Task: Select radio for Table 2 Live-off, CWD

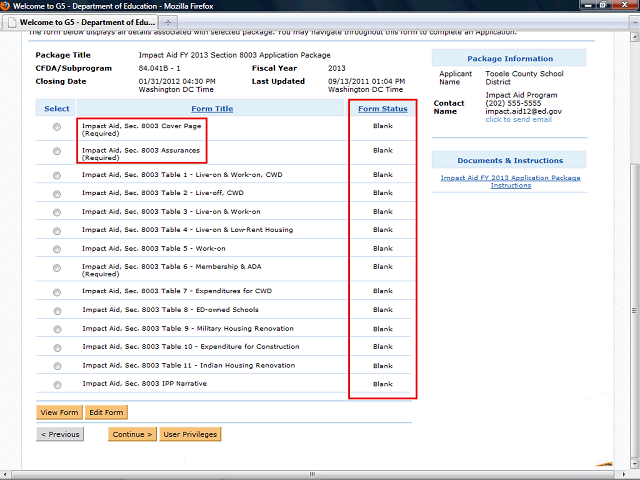Action: pyautogui.click(x=57, y=194)
